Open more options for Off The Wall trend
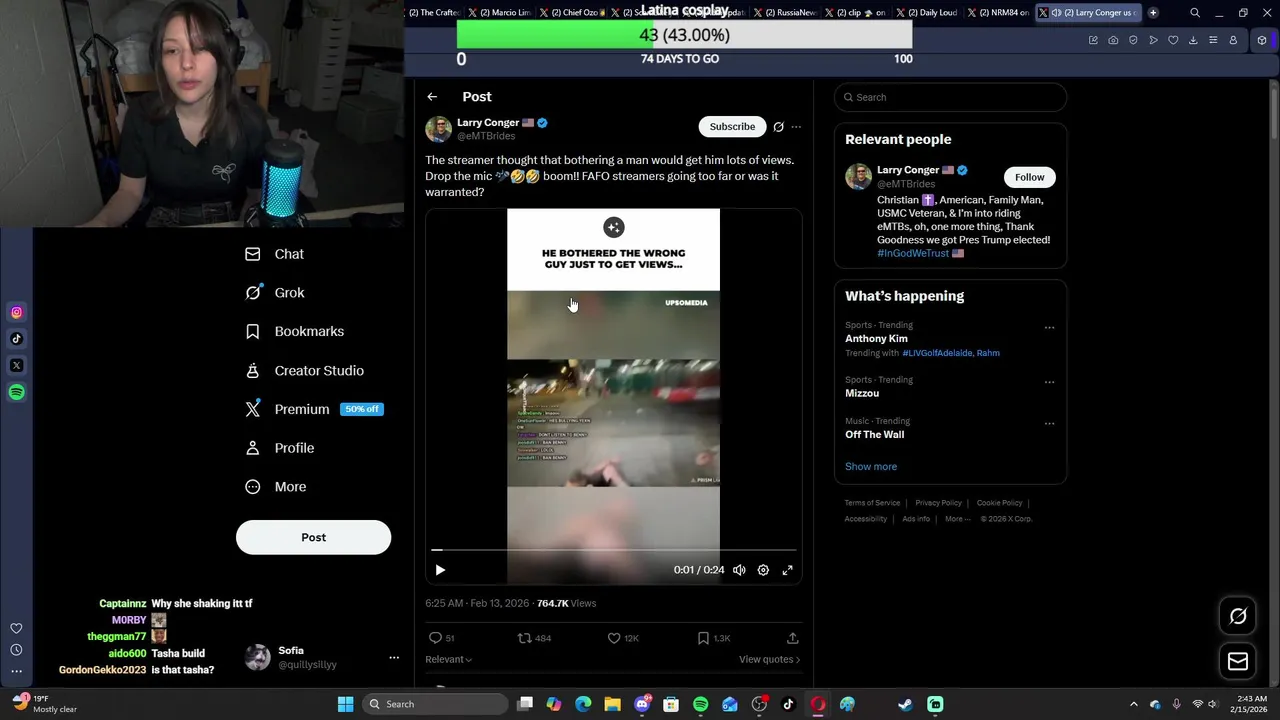Image resolution: width=1280 pixels, height=720 pixels. [1049, 424]
